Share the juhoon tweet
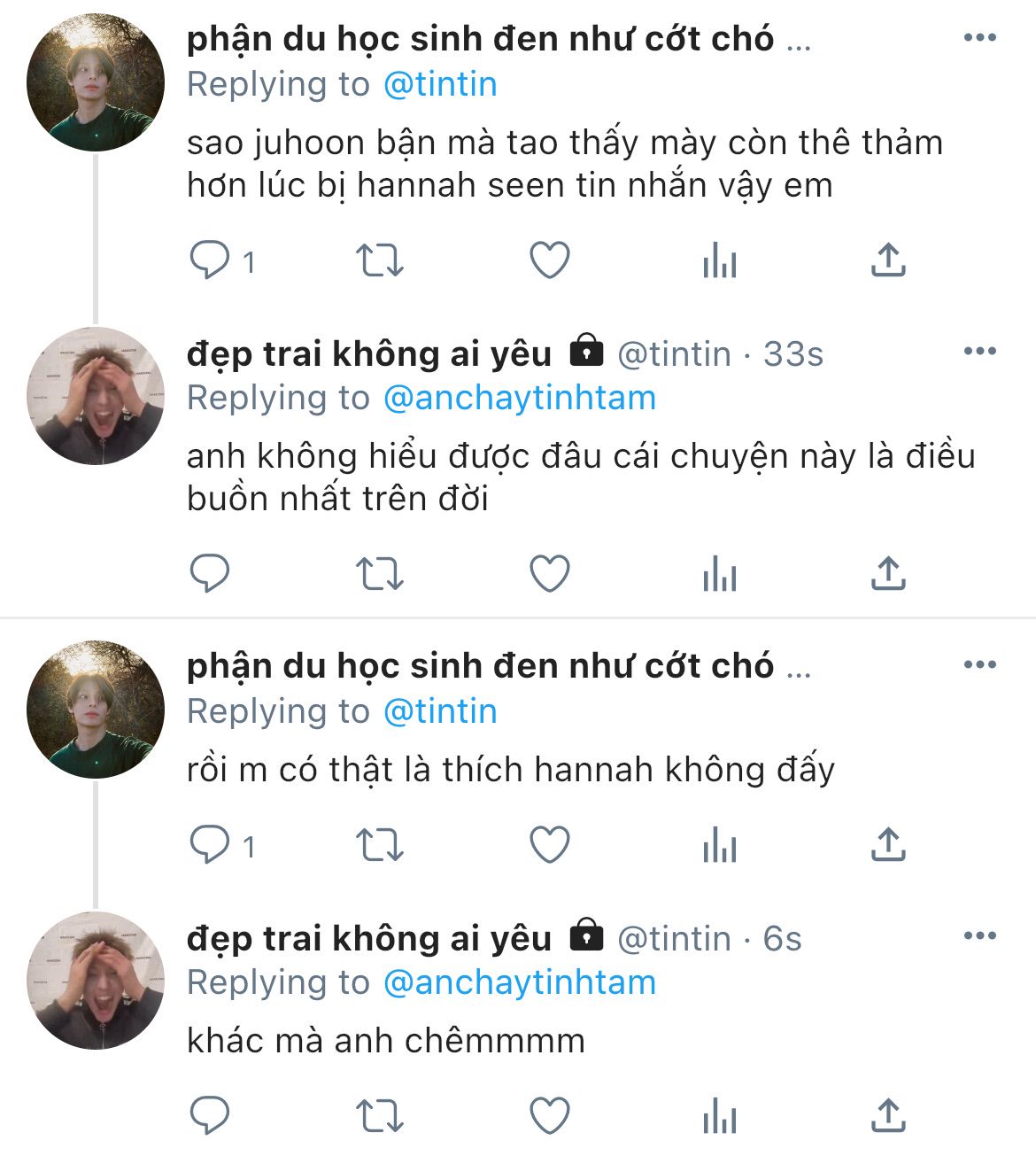 pos(888,260)
